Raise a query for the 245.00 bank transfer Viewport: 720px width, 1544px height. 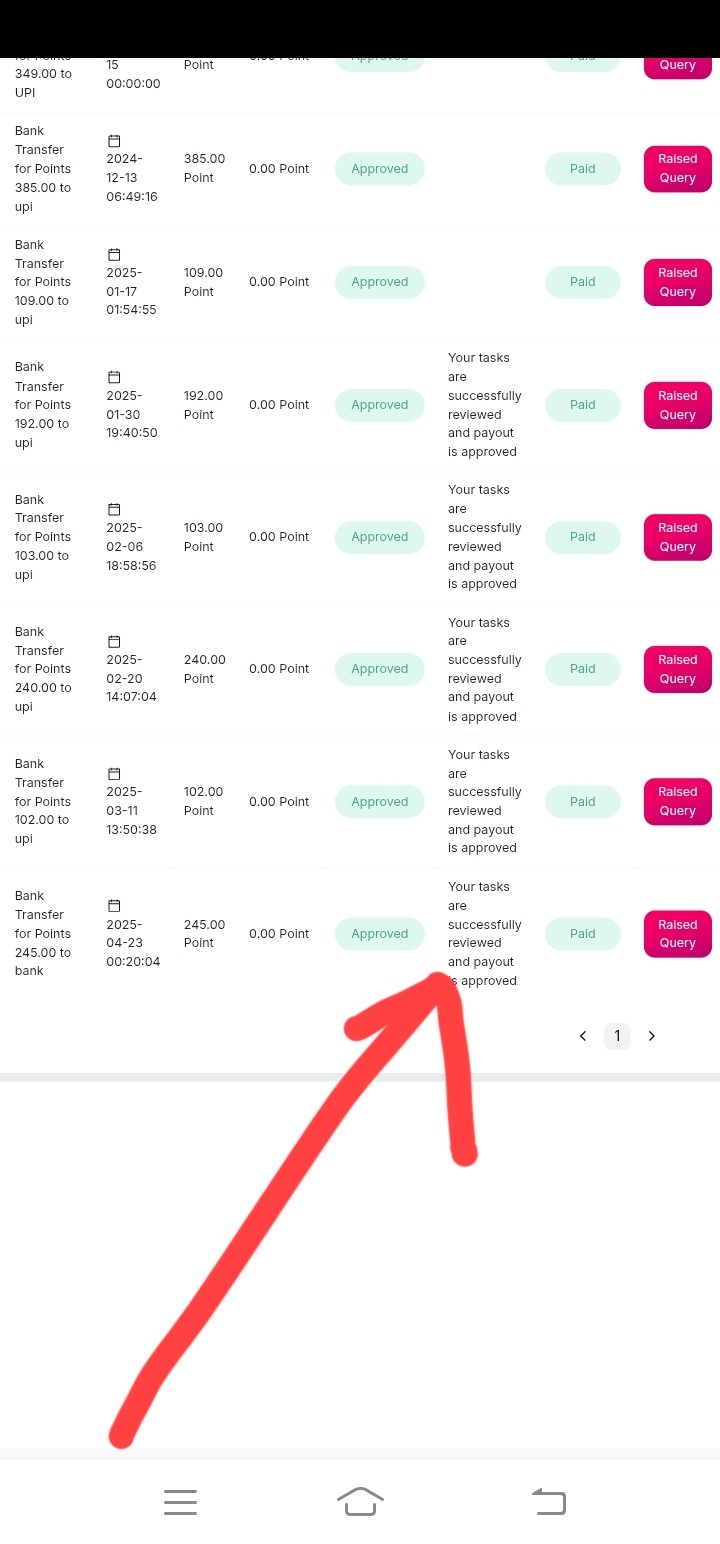point(677,934)
